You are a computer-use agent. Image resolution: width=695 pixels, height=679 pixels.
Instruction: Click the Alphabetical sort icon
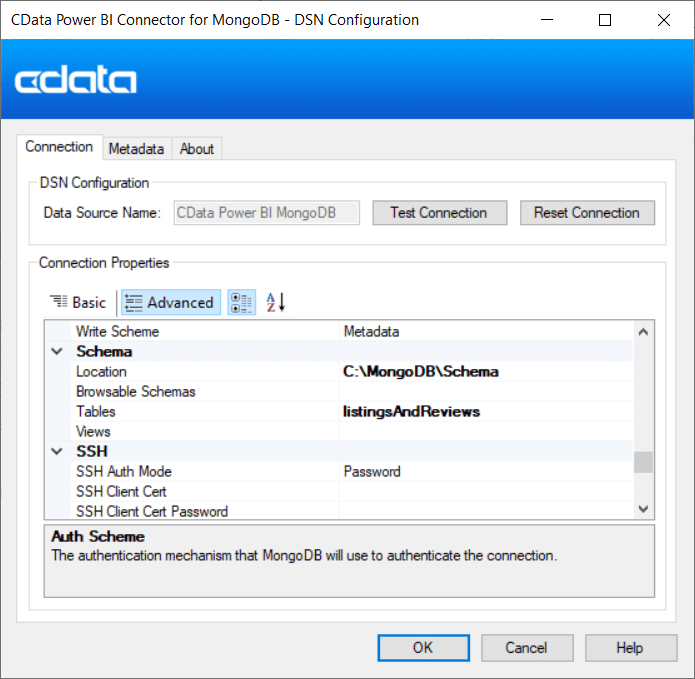275,302
